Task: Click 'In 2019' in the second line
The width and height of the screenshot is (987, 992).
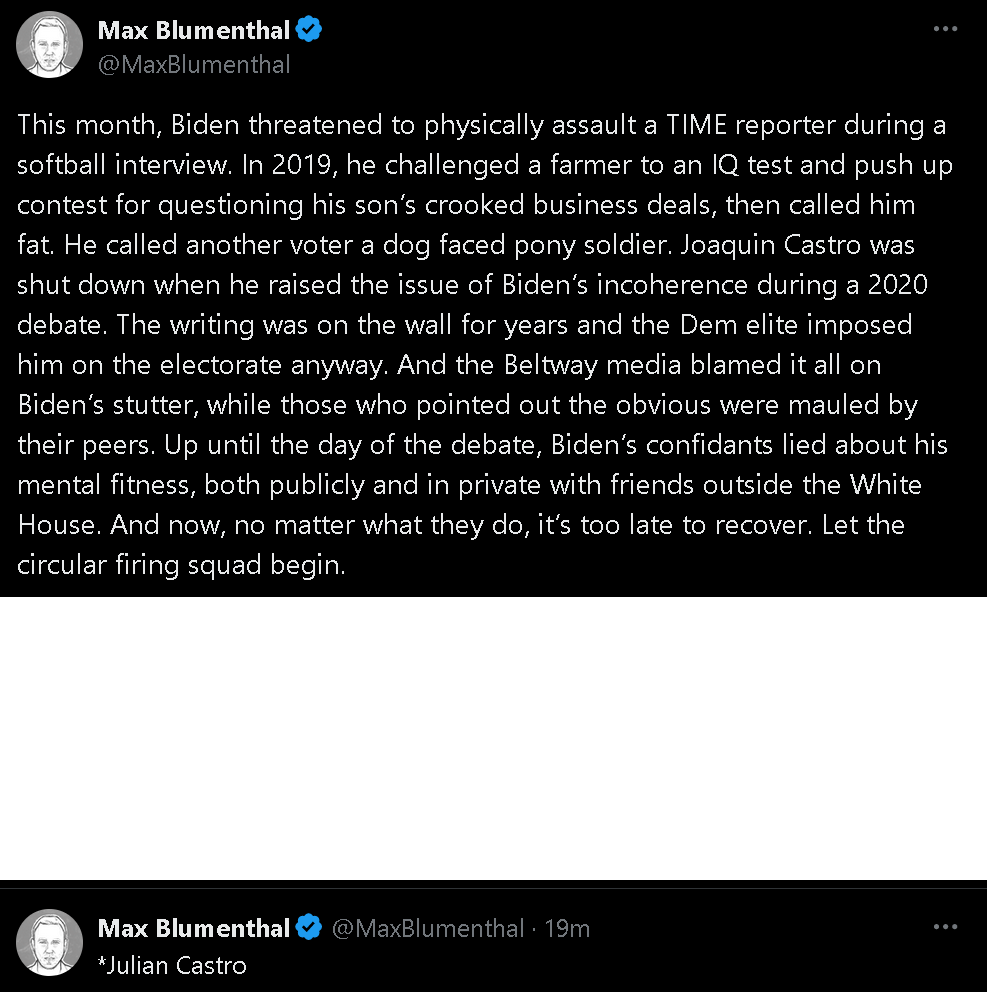Action: point(289,164)
